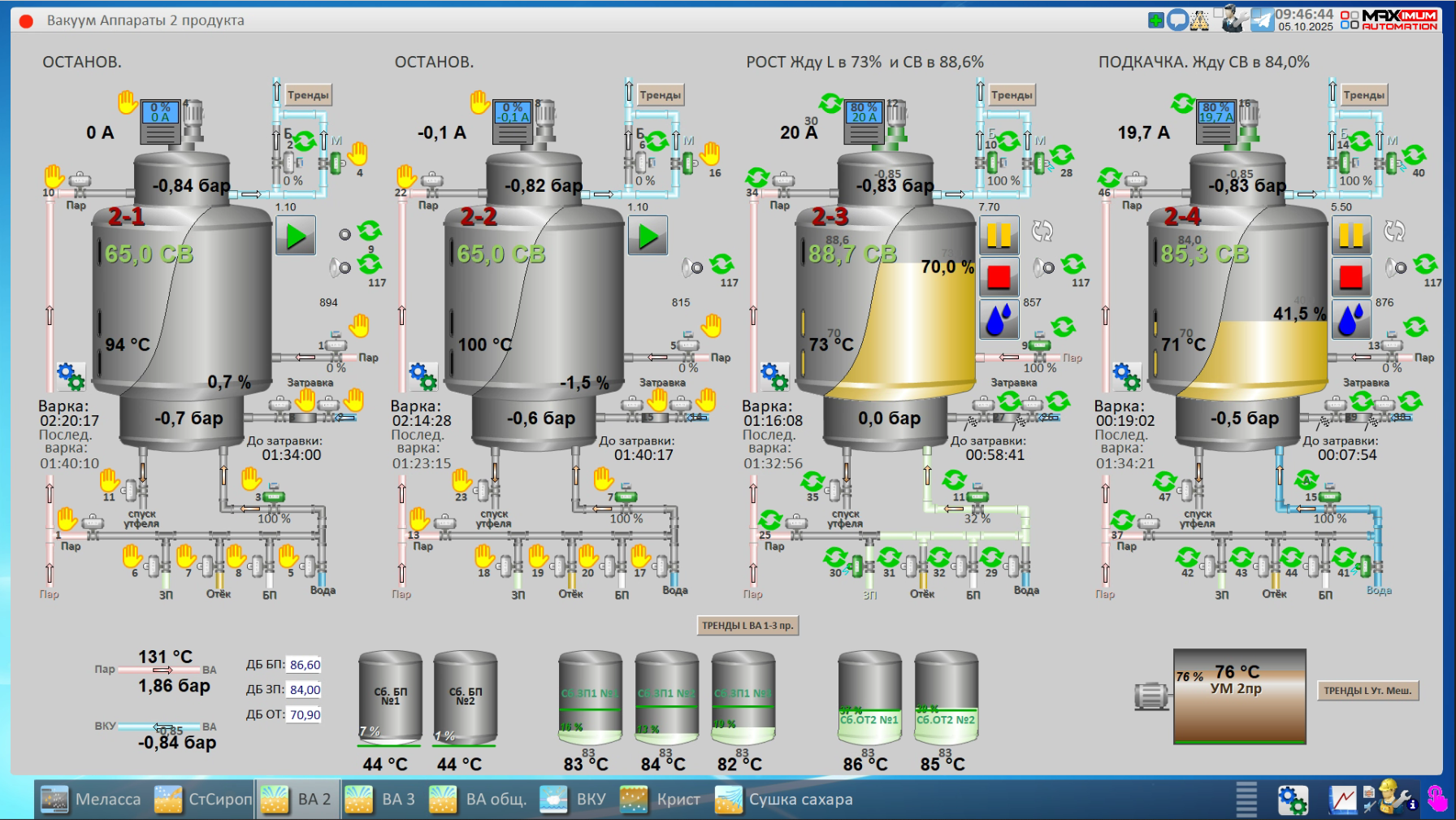Switch to the Сушка сахара tab
Screen dimensions: 1456x820
pyautogui.click(x=784, y=800)
